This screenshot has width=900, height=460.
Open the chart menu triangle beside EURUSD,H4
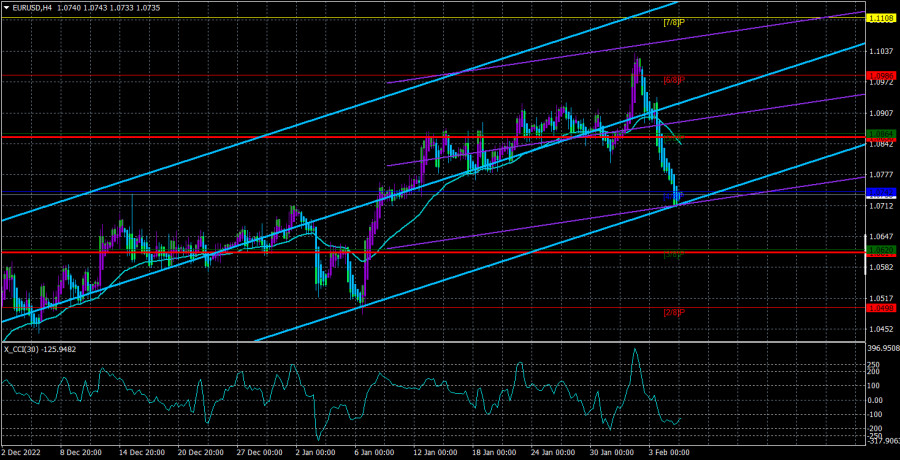6,6
